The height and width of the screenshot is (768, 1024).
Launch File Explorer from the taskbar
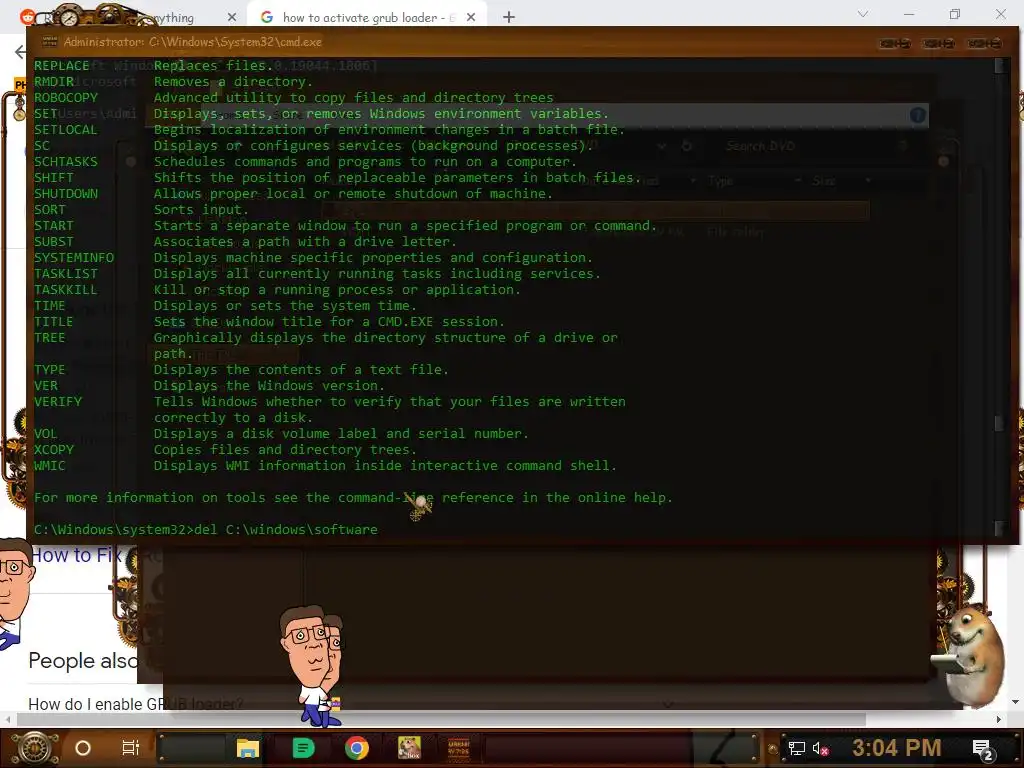point(248,748)
